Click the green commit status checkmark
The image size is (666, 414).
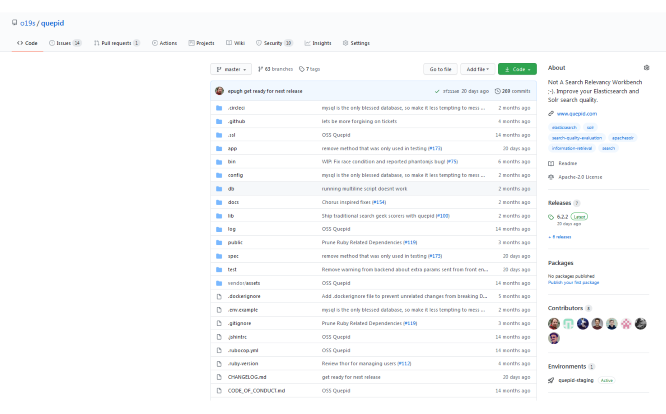(437, 91)
